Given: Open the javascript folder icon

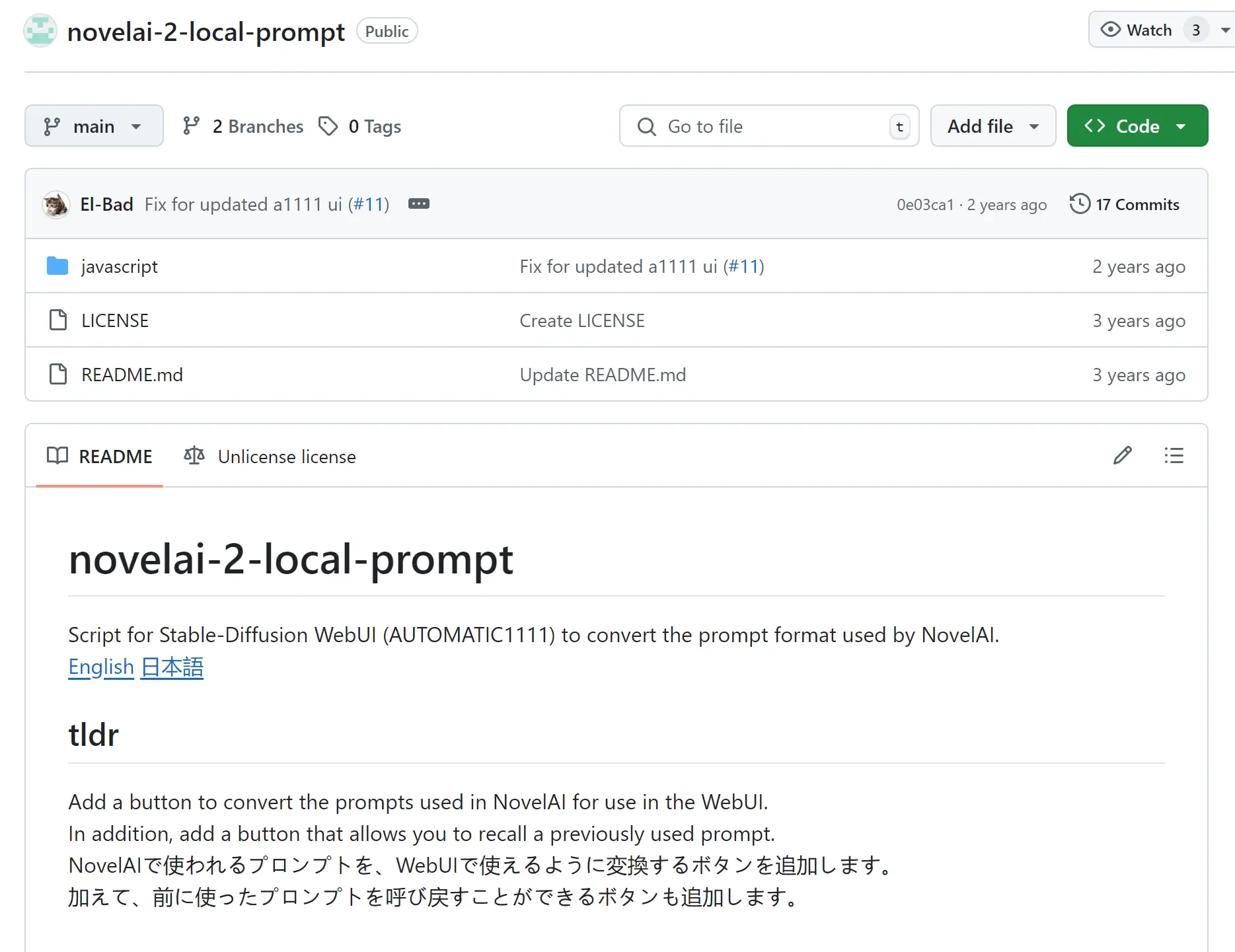Looking at the screenshot, I should click(57, 266).
